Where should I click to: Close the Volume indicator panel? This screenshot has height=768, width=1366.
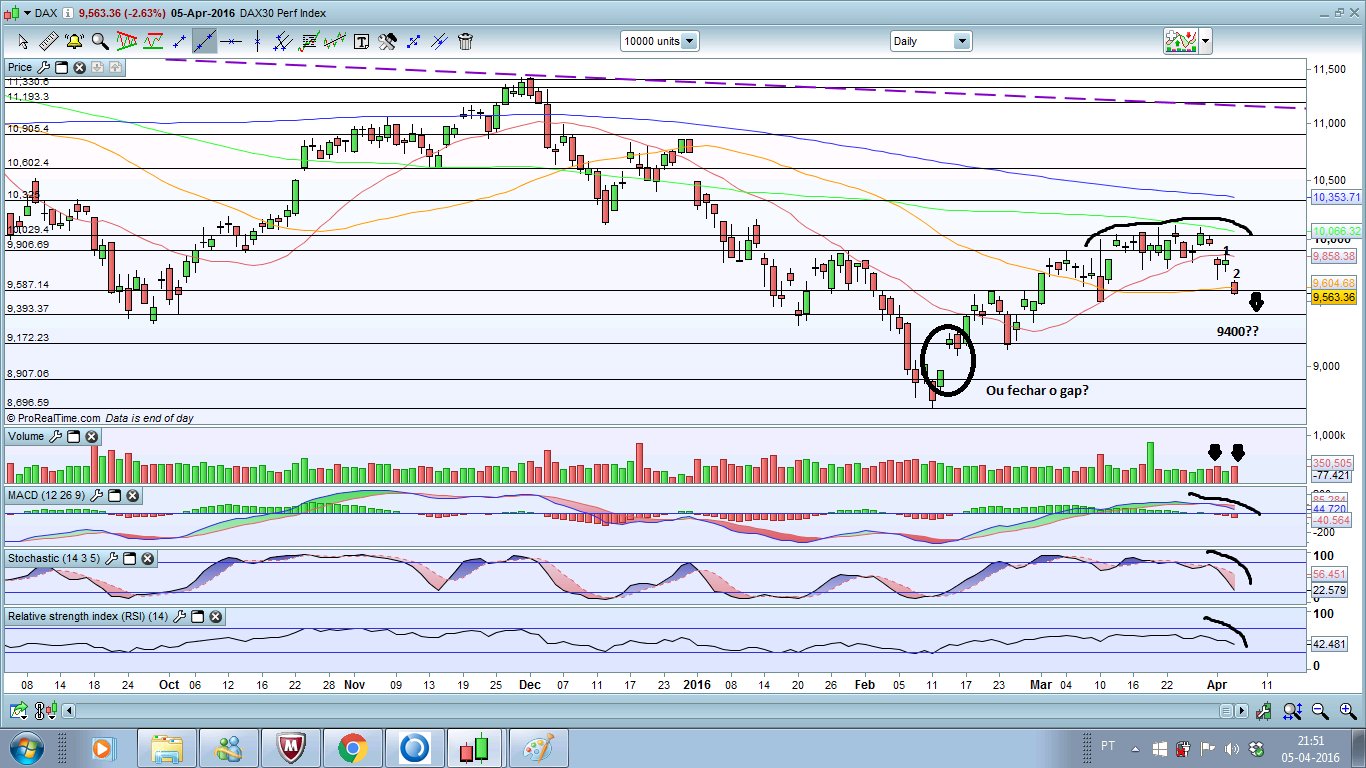pyautogui.click(x=91, y=437)
